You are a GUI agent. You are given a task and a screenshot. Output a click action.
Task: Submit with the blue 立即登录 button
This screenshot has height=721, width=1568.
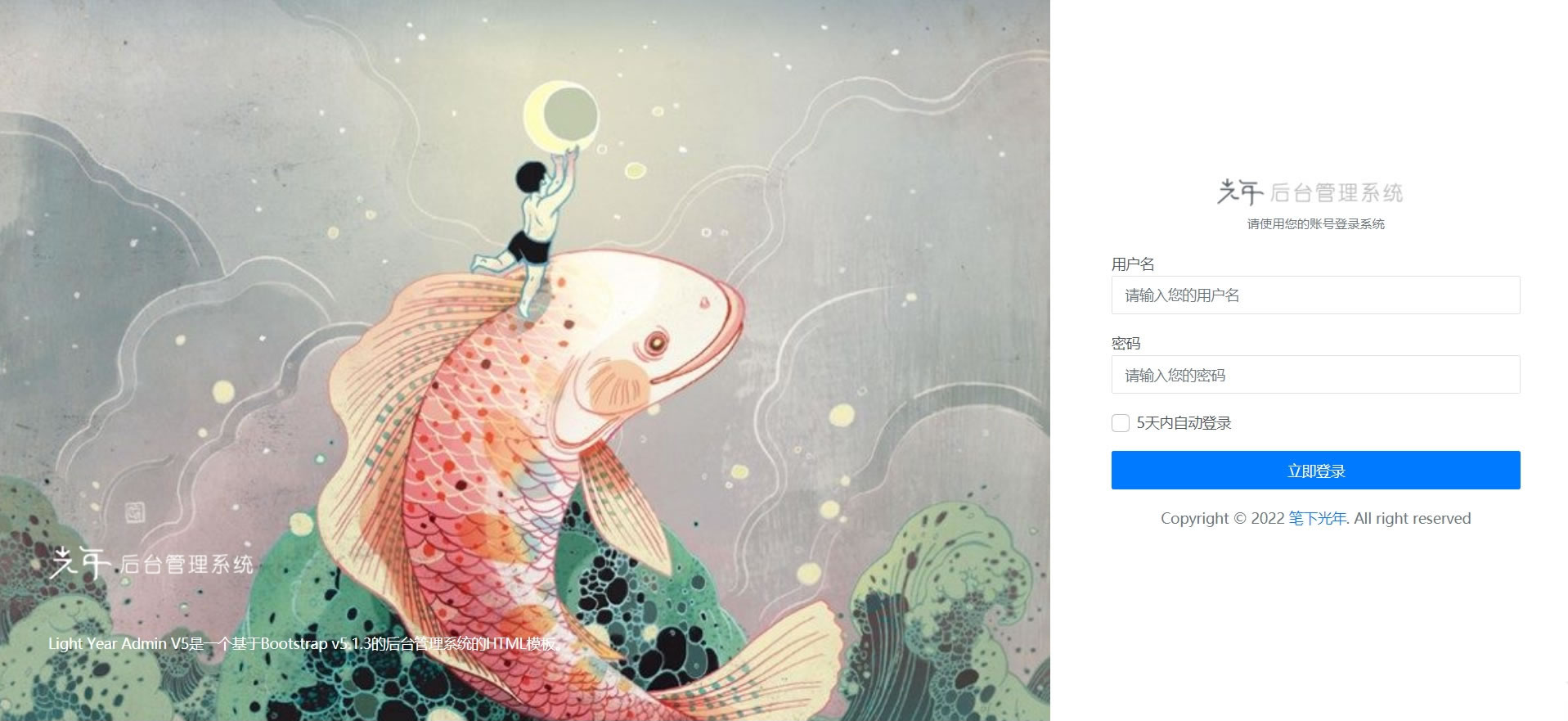1315,471
